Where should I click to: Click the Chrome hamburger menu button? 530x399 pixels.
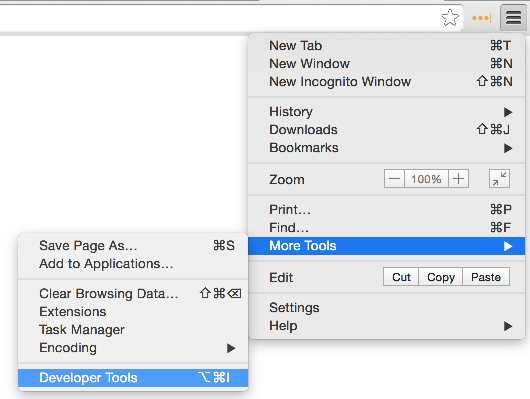(x=513, y=18)
